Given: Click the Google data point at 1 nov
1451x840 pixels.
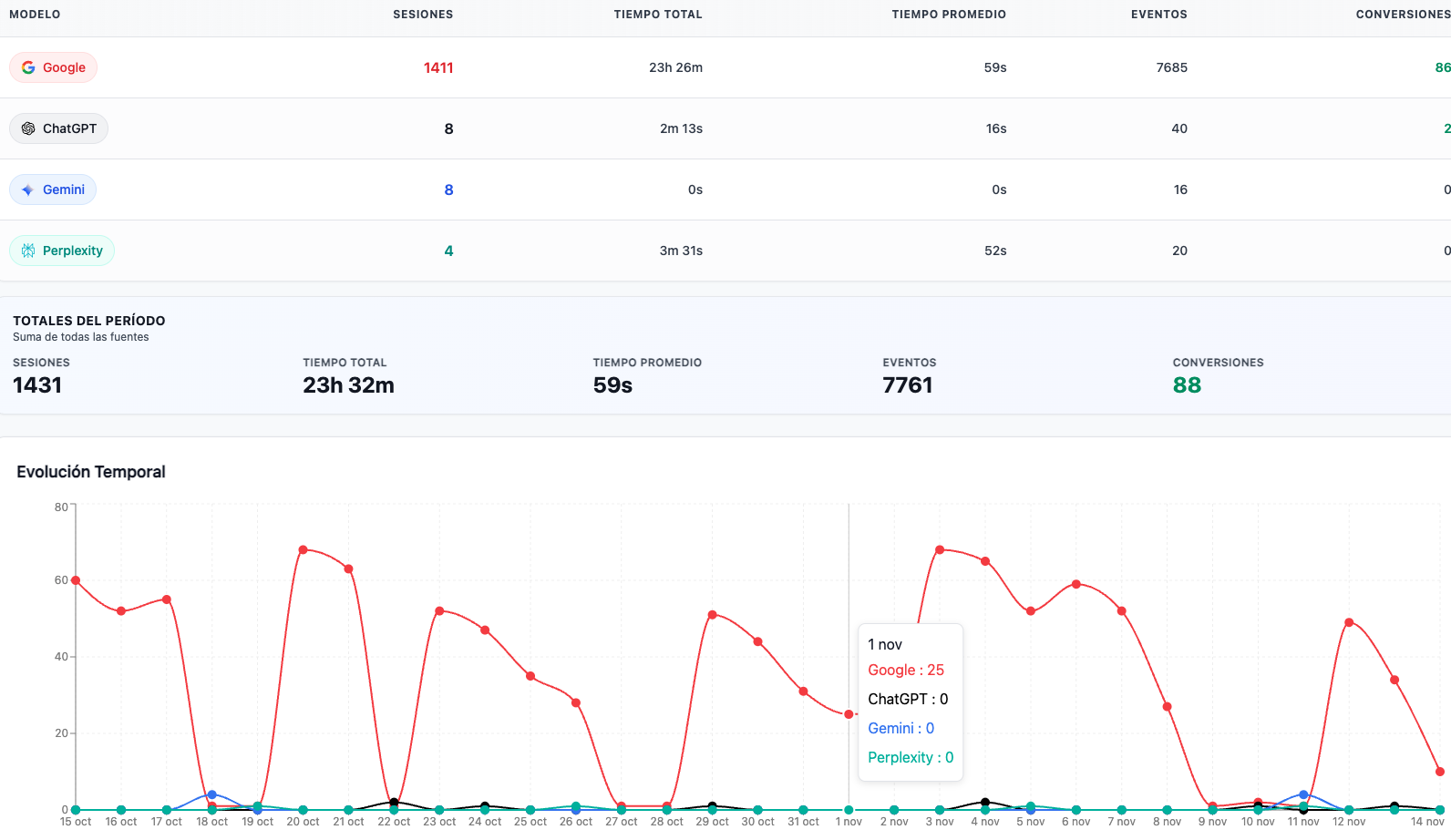Looking at the screenshot, I should coord(849,714).
